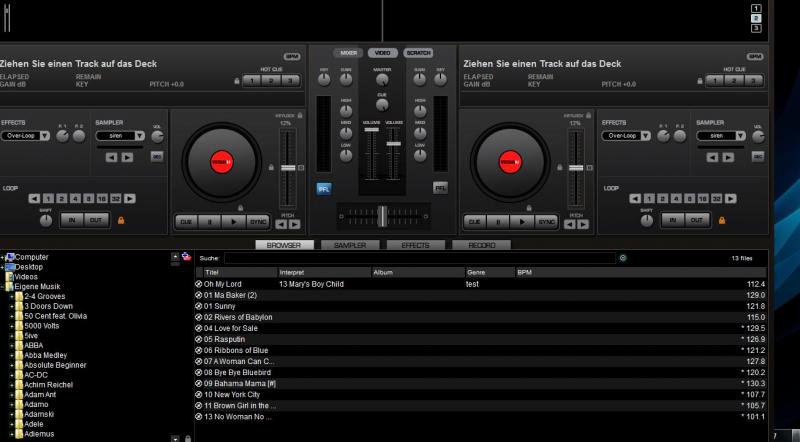This screenshot has width=800, height=442.
Task: Switch to the SAMPLER tab
Action: tap(349, 245)
